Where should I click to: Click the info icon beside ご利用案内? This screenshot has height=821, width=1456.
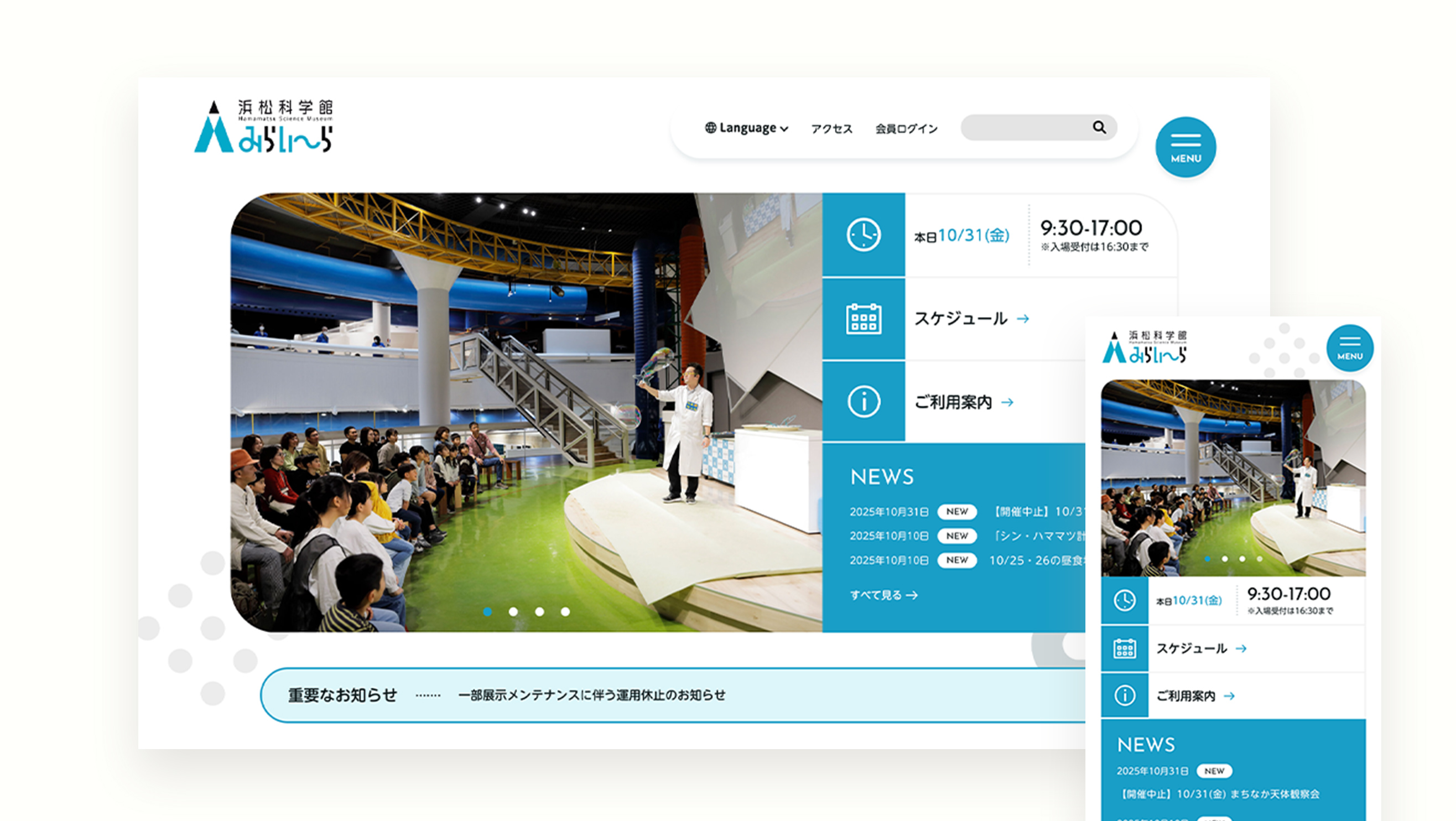point(863,402)
